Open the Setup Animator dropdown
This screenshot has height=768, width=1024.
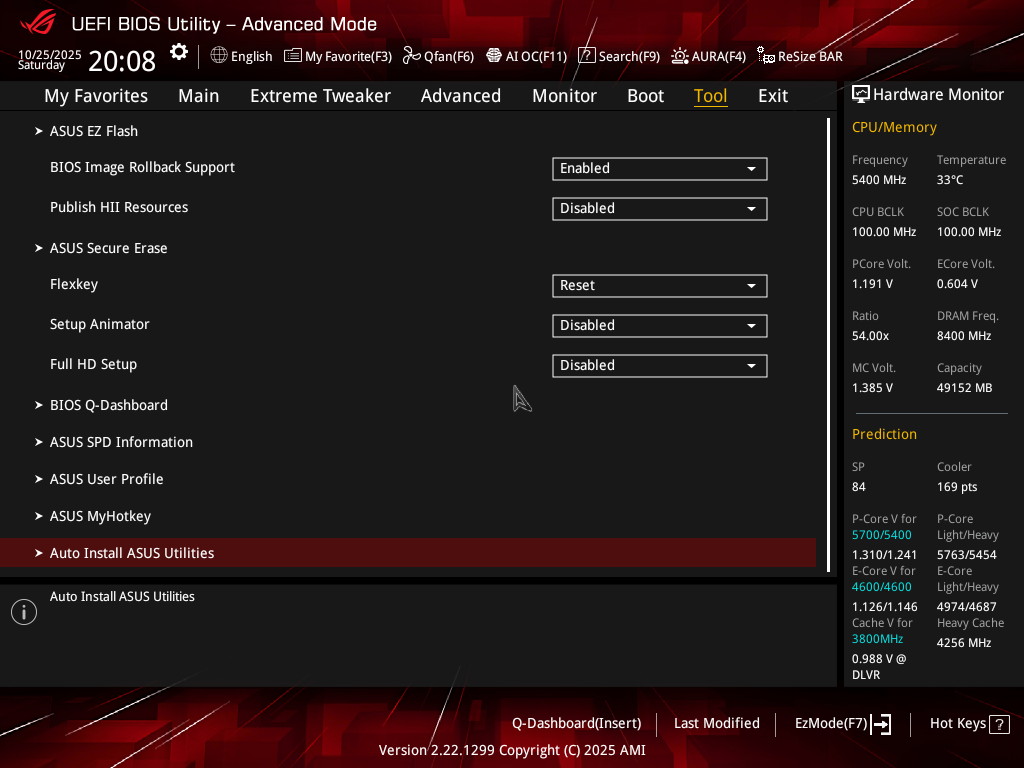coord(659,326)
